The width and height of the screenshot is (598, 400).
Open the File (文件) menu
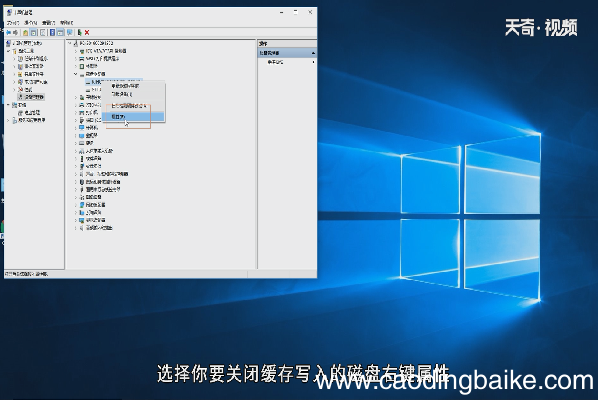pos(13,22)
